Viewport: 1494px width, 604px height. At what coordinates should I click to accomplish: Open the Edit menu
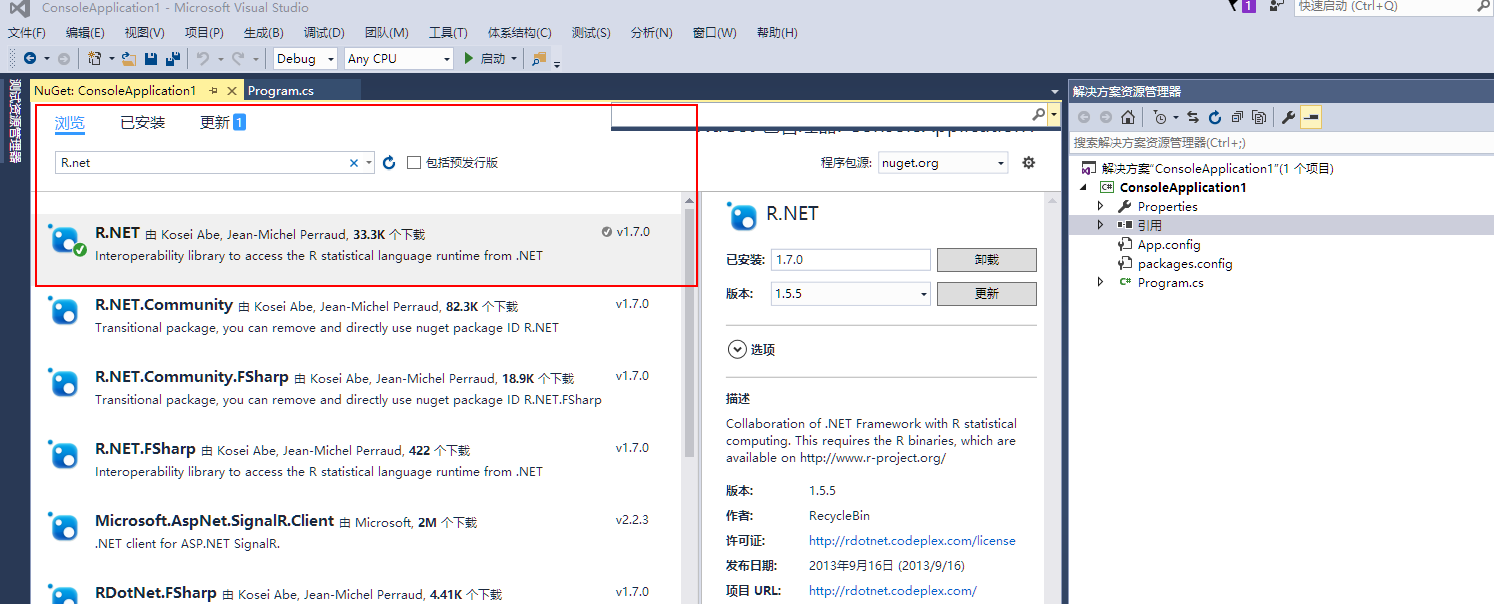(x=85, y=32)
